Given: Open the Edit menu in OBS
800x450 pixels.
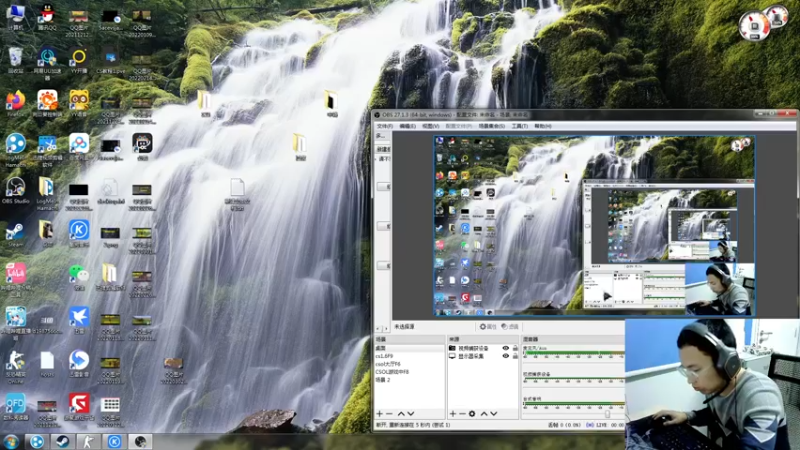Looking at the screenshot, I should coord(407,126).
